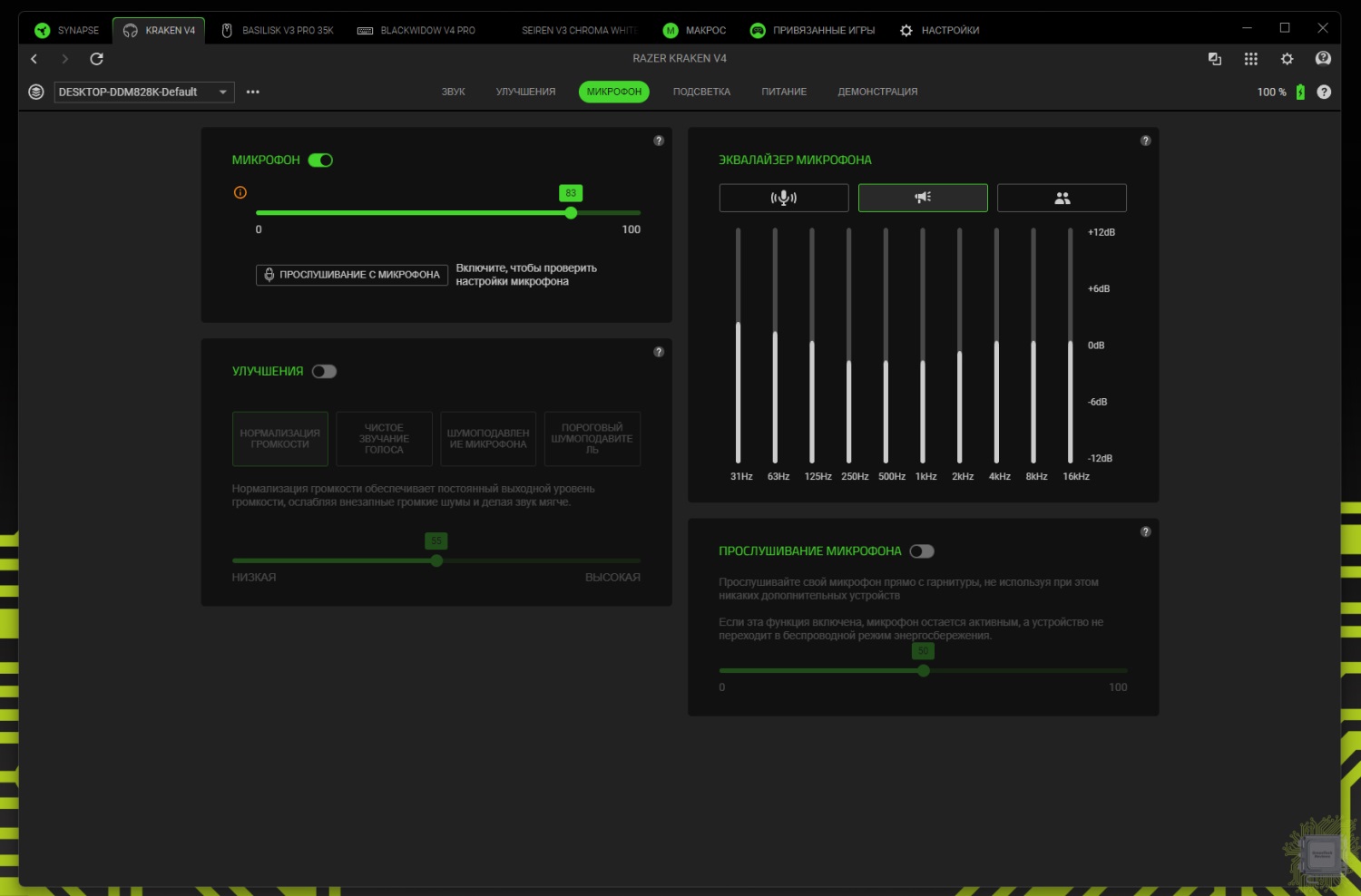
Task: Open the grid modules icon
Action: (1250, 59)
